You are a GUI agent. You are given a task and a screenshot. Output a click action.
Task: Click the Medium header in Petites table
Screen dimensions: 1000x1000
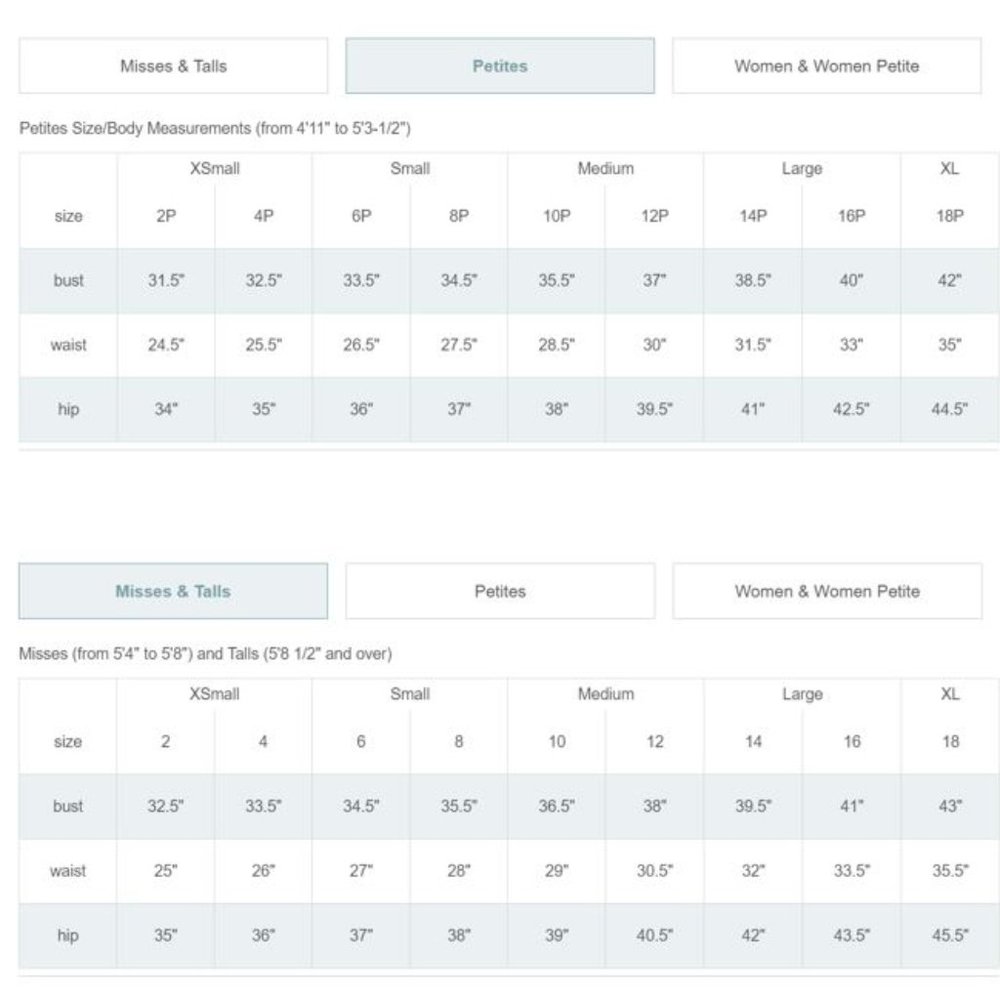coord(606,169)
